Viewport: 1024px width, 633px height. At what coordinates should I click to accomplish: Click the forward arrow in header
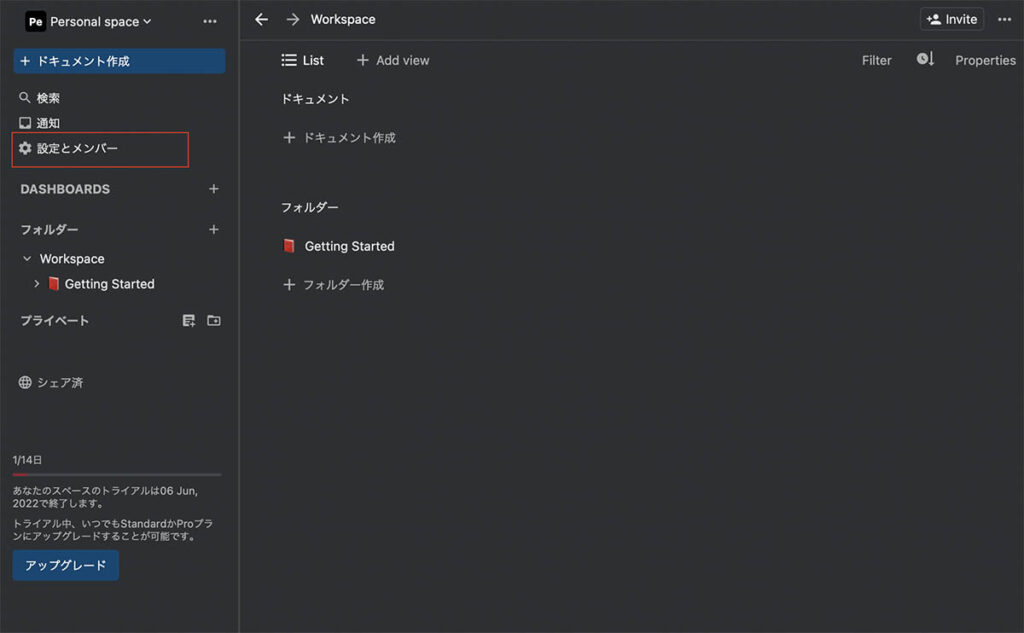[292, 20]
